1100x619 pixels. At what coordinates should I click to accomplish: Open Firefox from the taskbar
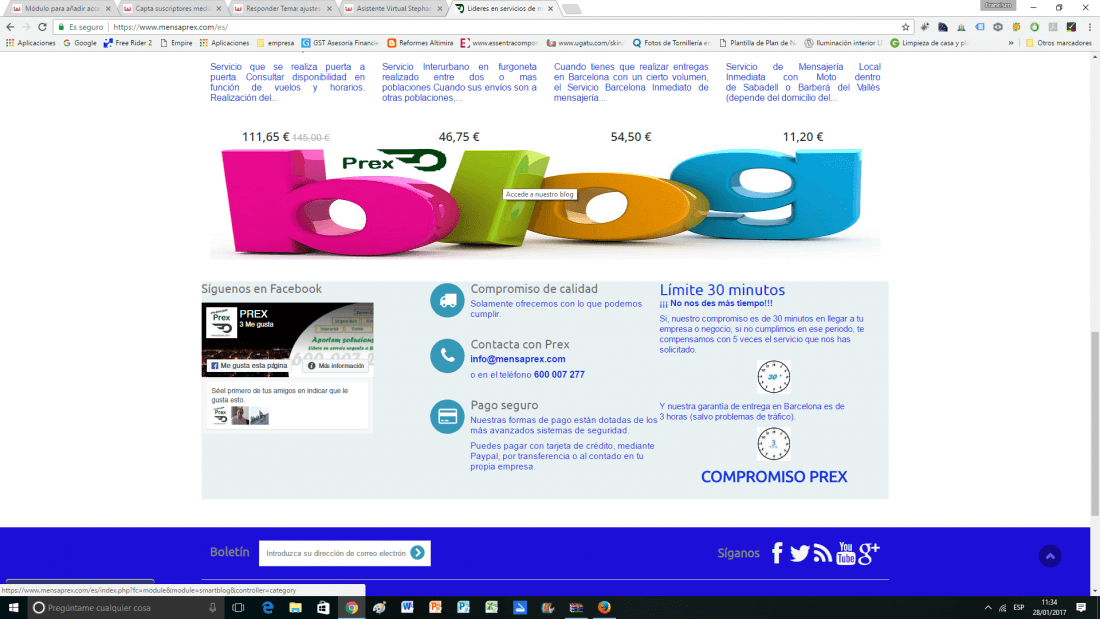[x=604, y=608]
